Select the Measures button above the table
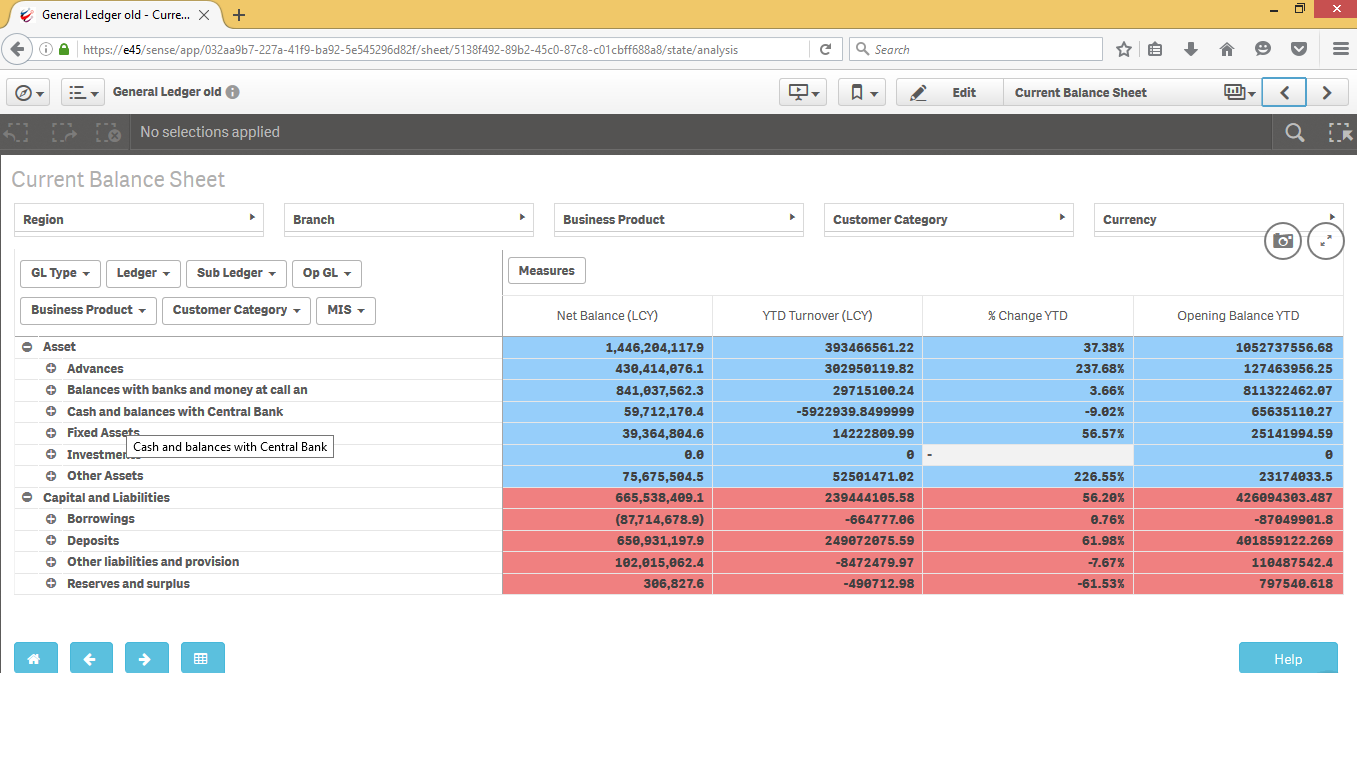Image resolution: width=1366 pixels, height=768 pixels. (x=546, y=270)
